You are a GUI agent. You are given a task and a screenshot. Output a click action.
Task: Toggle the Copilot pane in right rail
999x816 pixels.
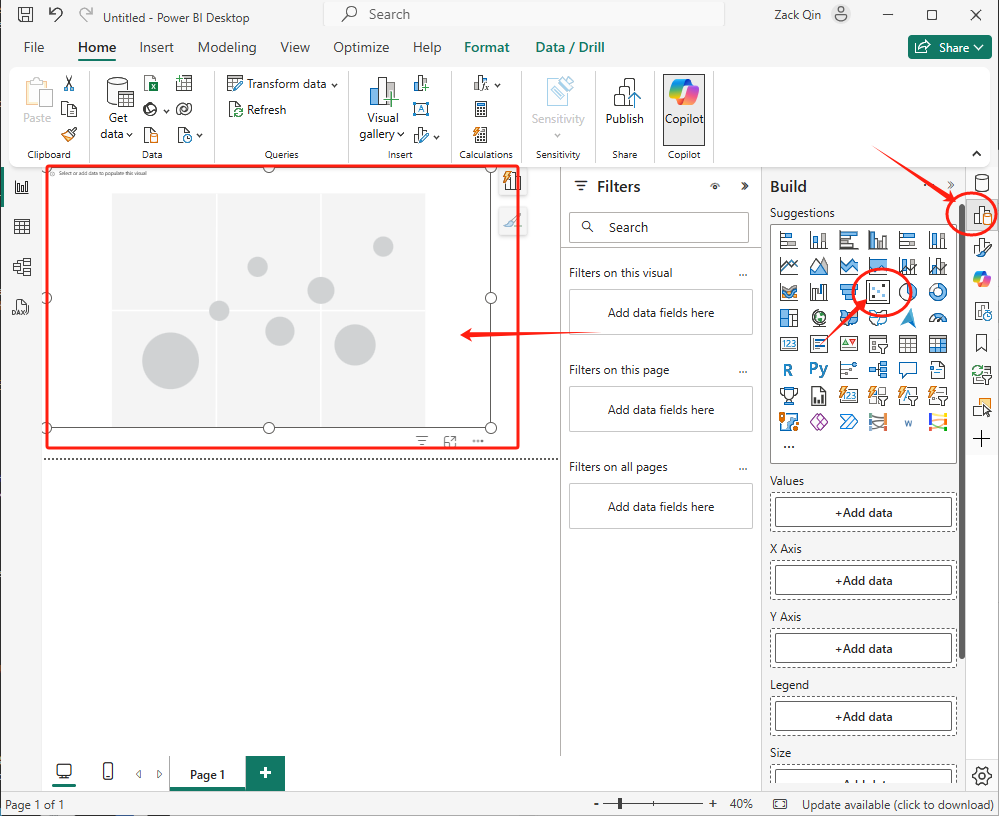coord(982,278)
